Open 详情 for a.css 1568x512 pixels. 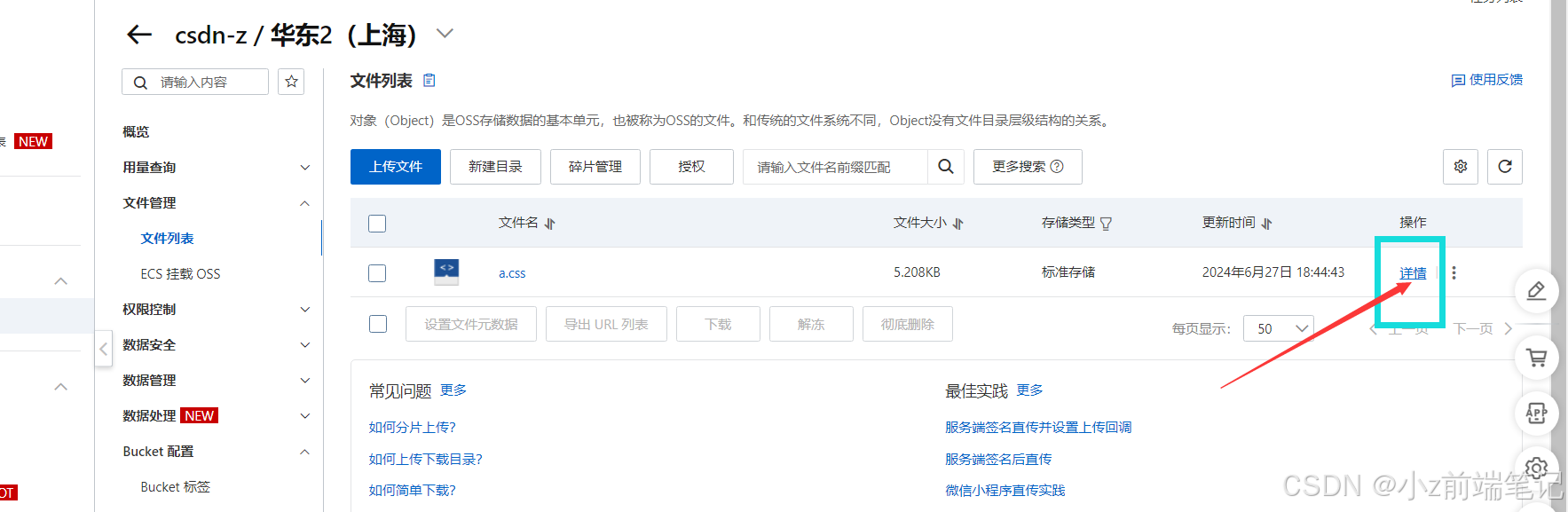coord(1413,273)
